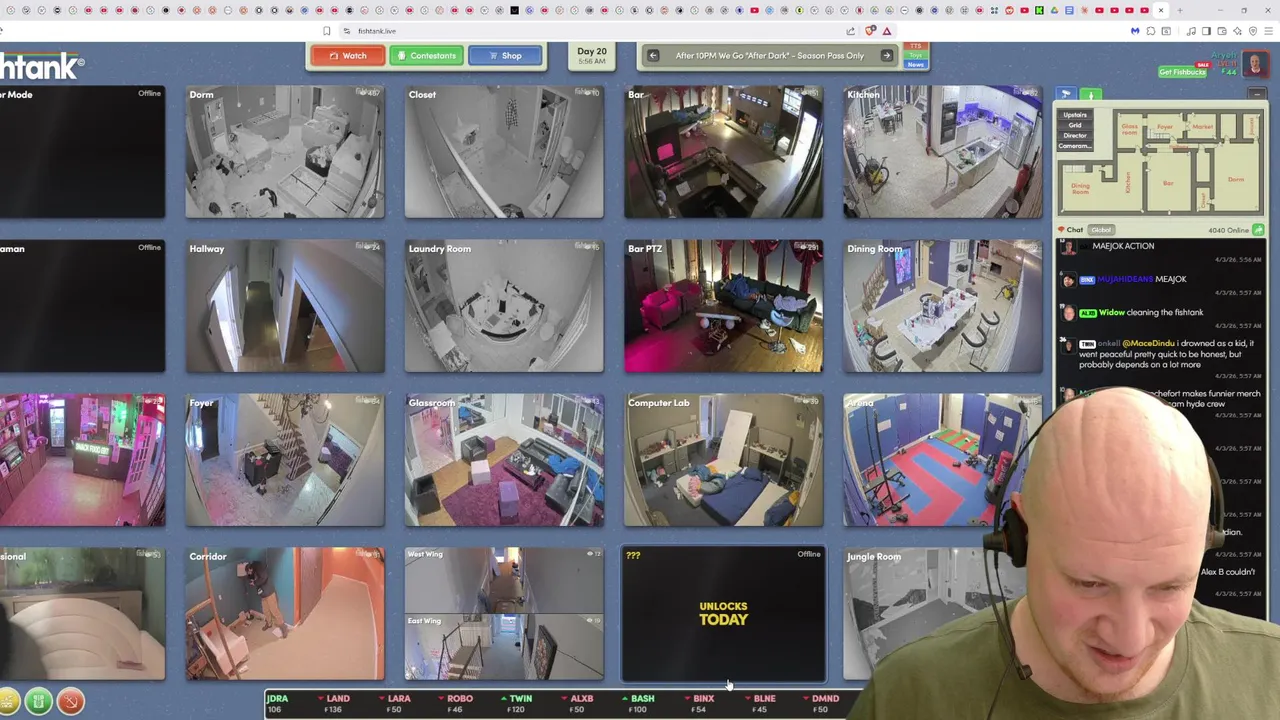
Task: Click browser share icon
Action: 851,31
